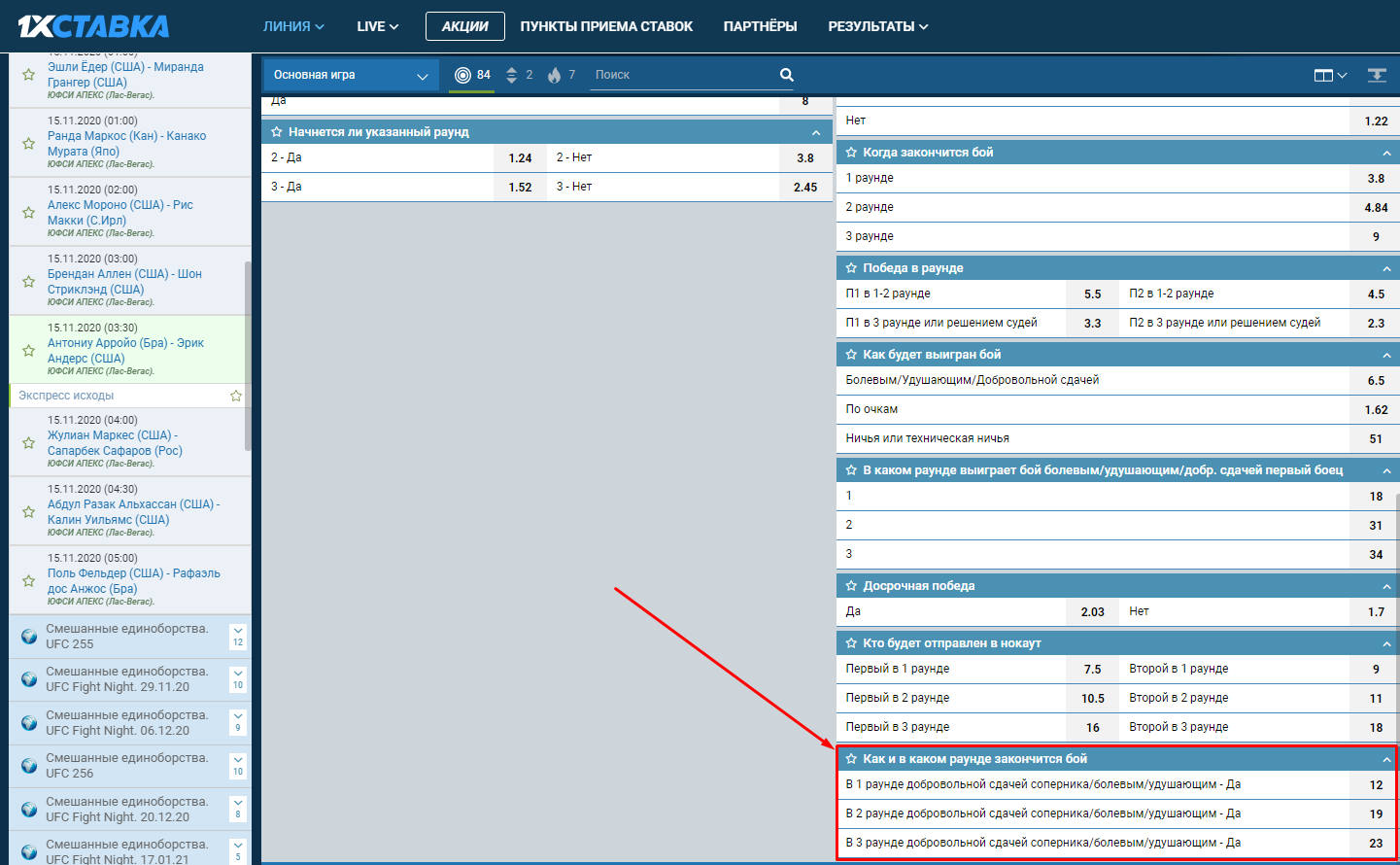Open Антониу Арройо - Эрик Андерс match
The image size is (1400, 865).
125,350
